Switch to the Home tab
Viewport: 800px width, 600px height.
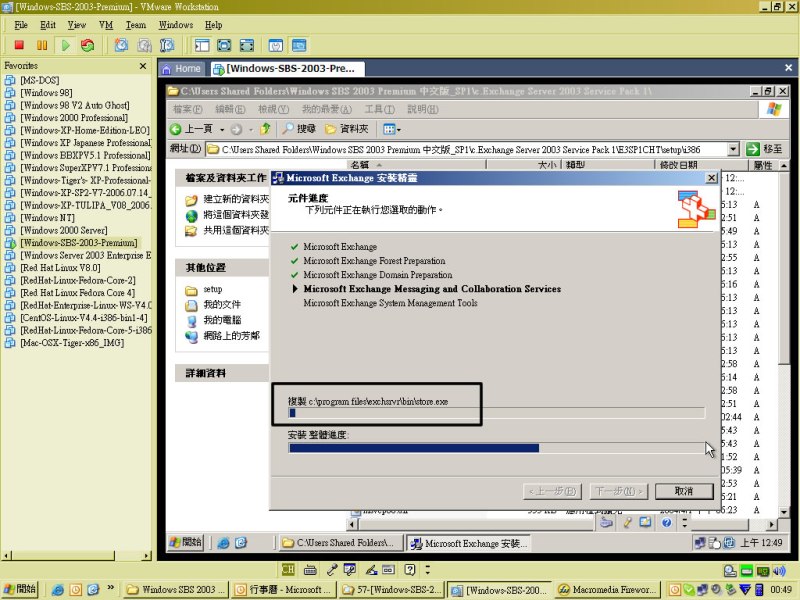(x=182, y=68)
